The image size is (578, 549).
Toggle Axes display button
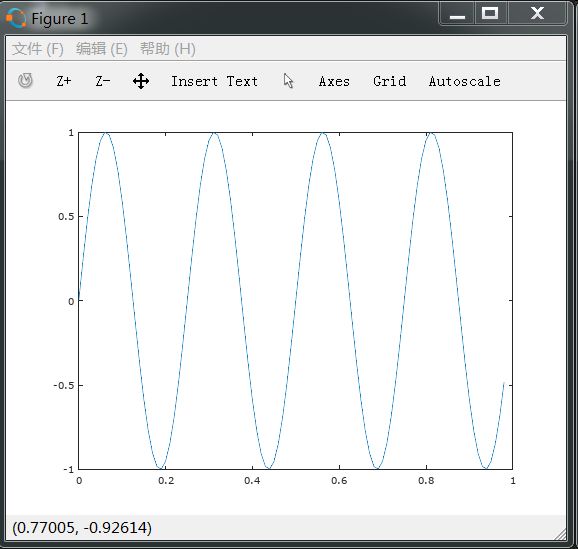tap(334, 81)
